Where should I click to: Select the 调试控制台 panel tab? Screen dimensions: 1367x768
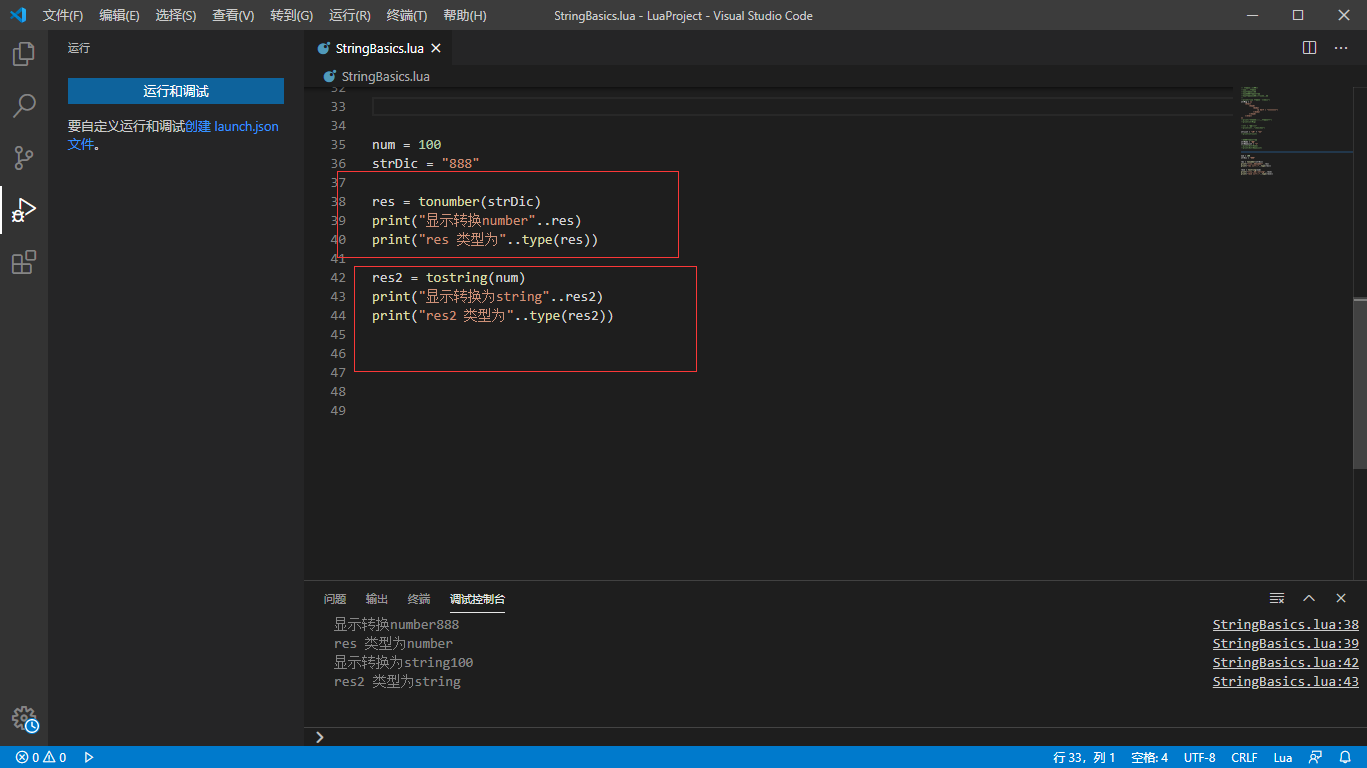click(477, 599)
